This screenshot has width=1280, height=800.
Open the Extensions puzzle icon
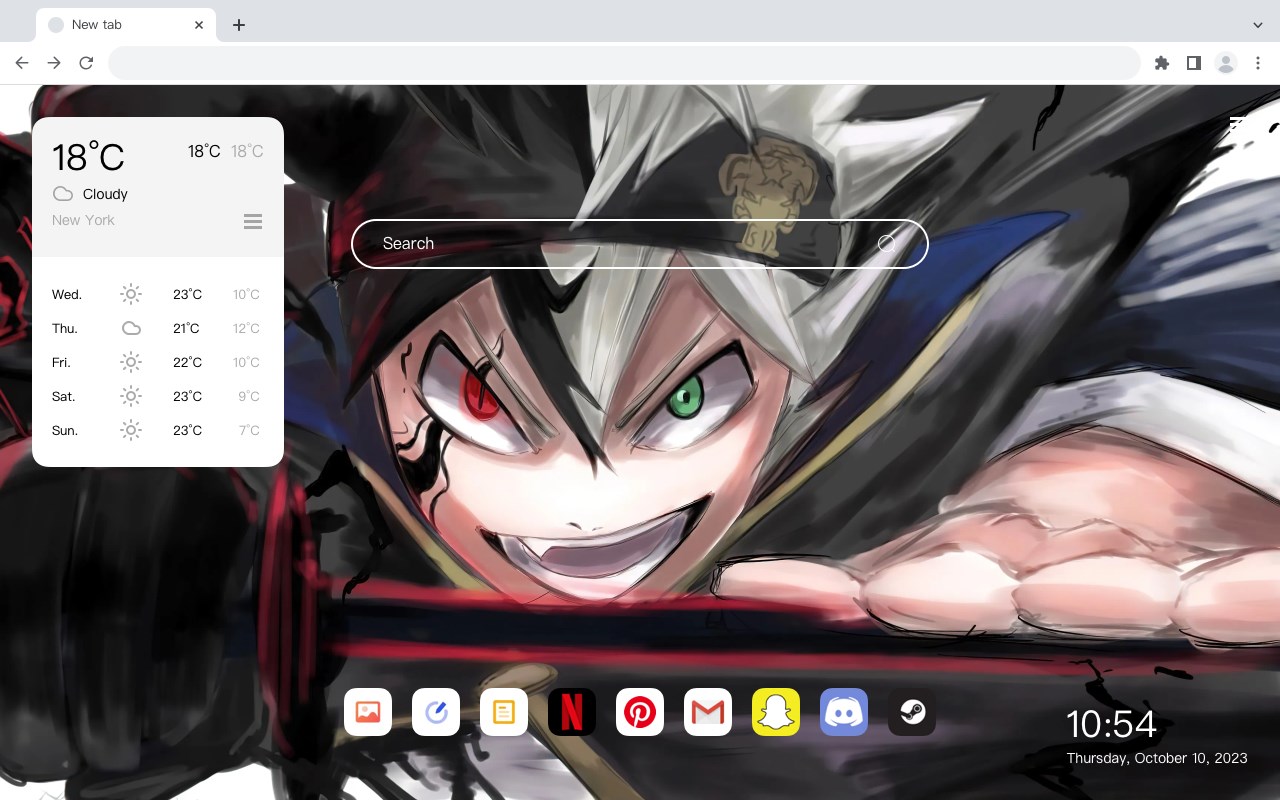(1161, 63)
